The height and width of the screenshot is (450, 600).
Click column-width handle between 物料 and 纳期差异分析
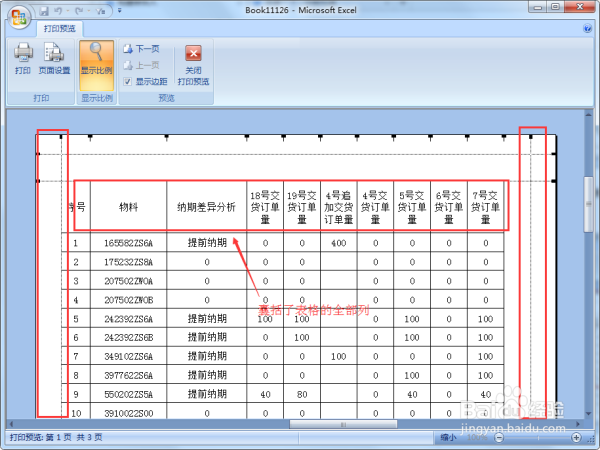coord(166,137)
